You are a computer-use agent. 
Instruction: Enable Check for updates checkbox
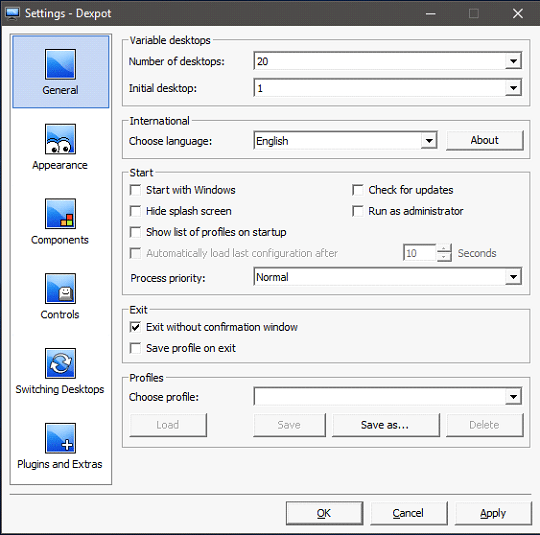click(x=358, y=190)
